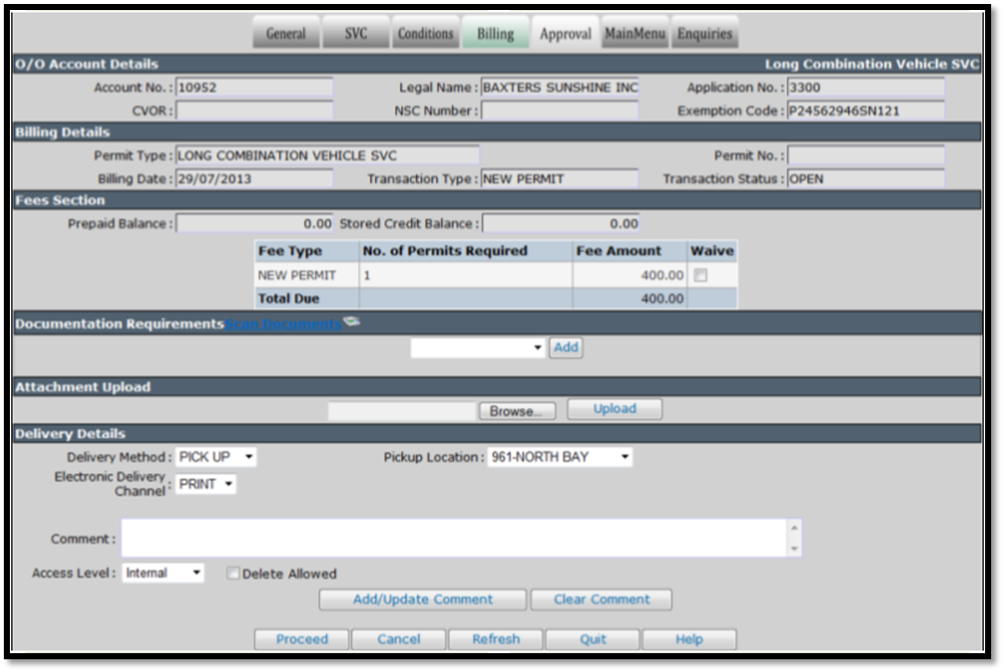This screenshot has height=672, width=1004.
Task: Click the Browse button for attachment
Action: coord(517,411)
